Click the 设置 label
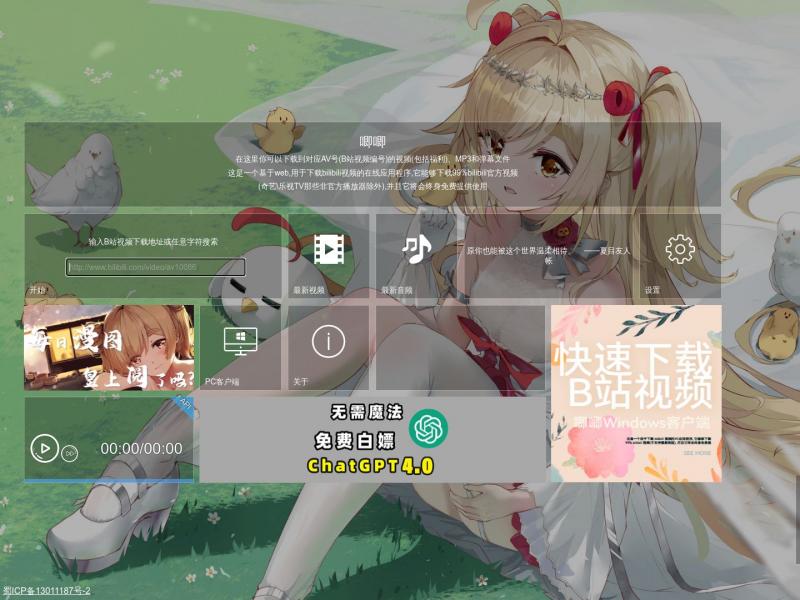 click(652, 290)
